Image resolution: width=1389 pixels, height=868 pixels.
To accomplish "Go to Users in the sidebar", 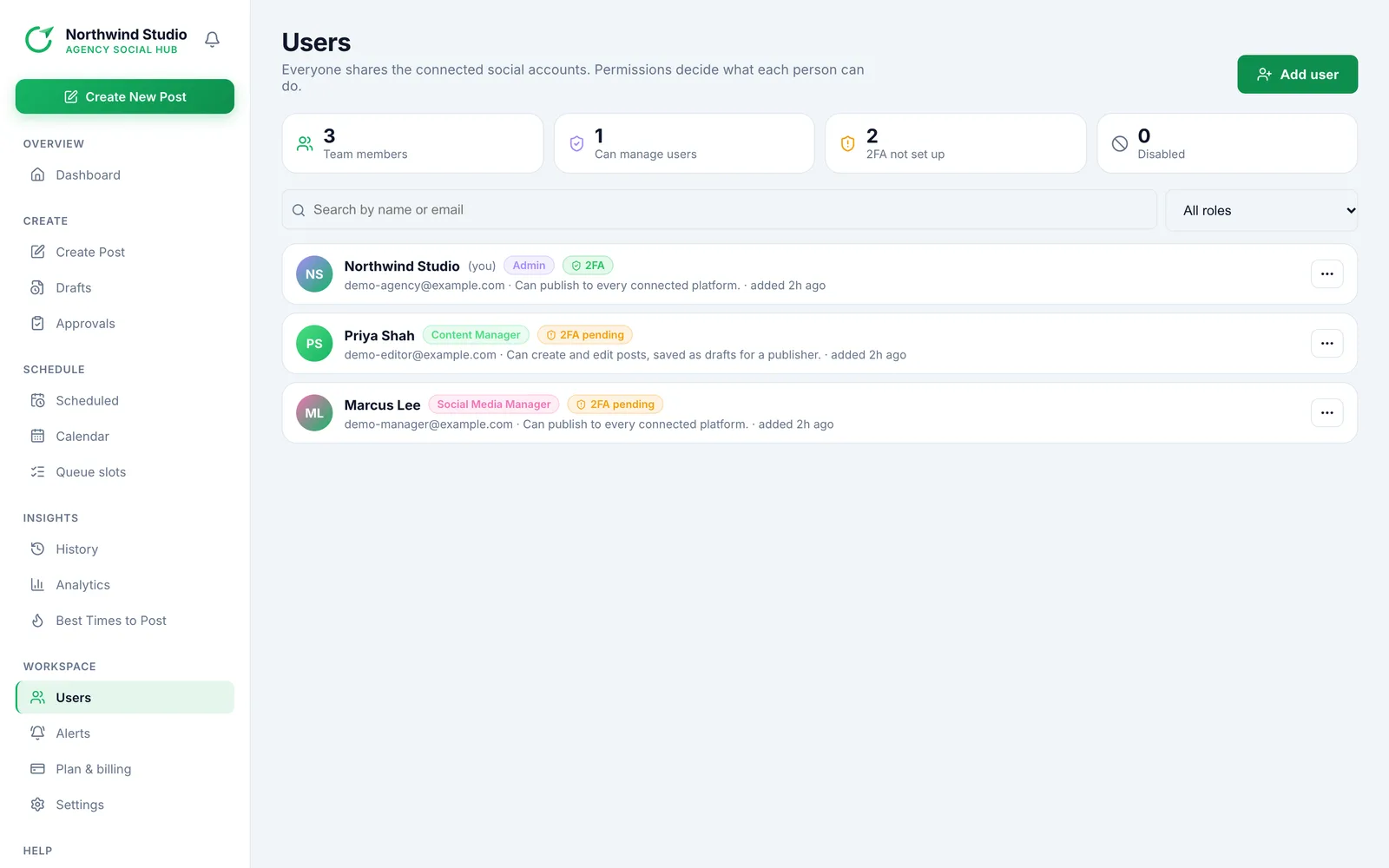I will [125, 697].
